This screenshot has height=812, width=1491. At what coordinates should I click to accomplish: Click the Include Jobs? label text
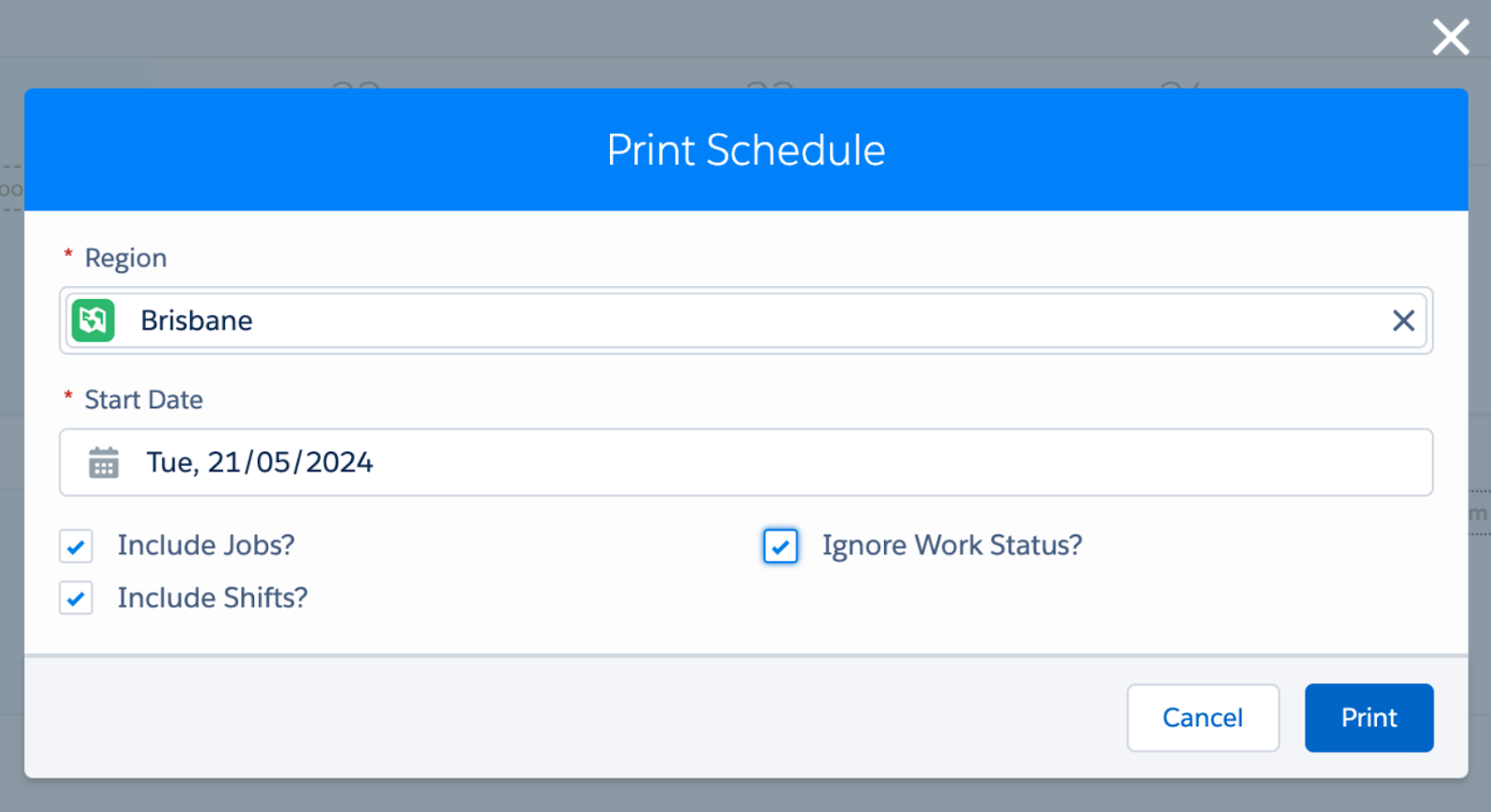point(206,546)
